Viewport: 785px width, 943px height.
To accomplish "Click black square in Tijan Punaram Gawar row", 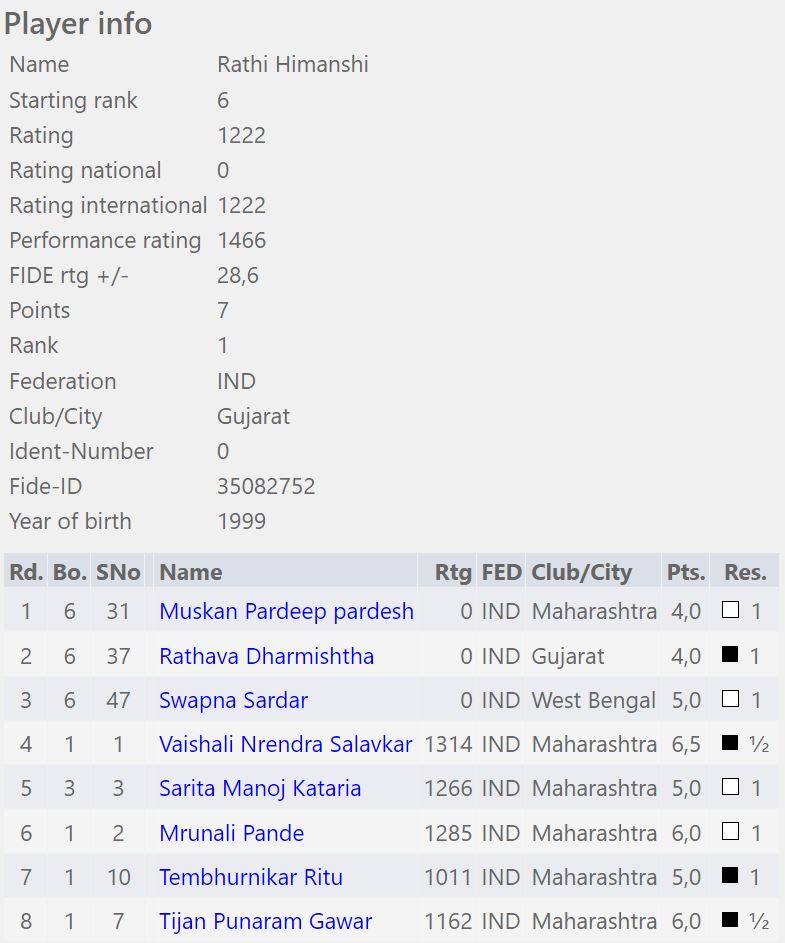I will click(730, 920).
